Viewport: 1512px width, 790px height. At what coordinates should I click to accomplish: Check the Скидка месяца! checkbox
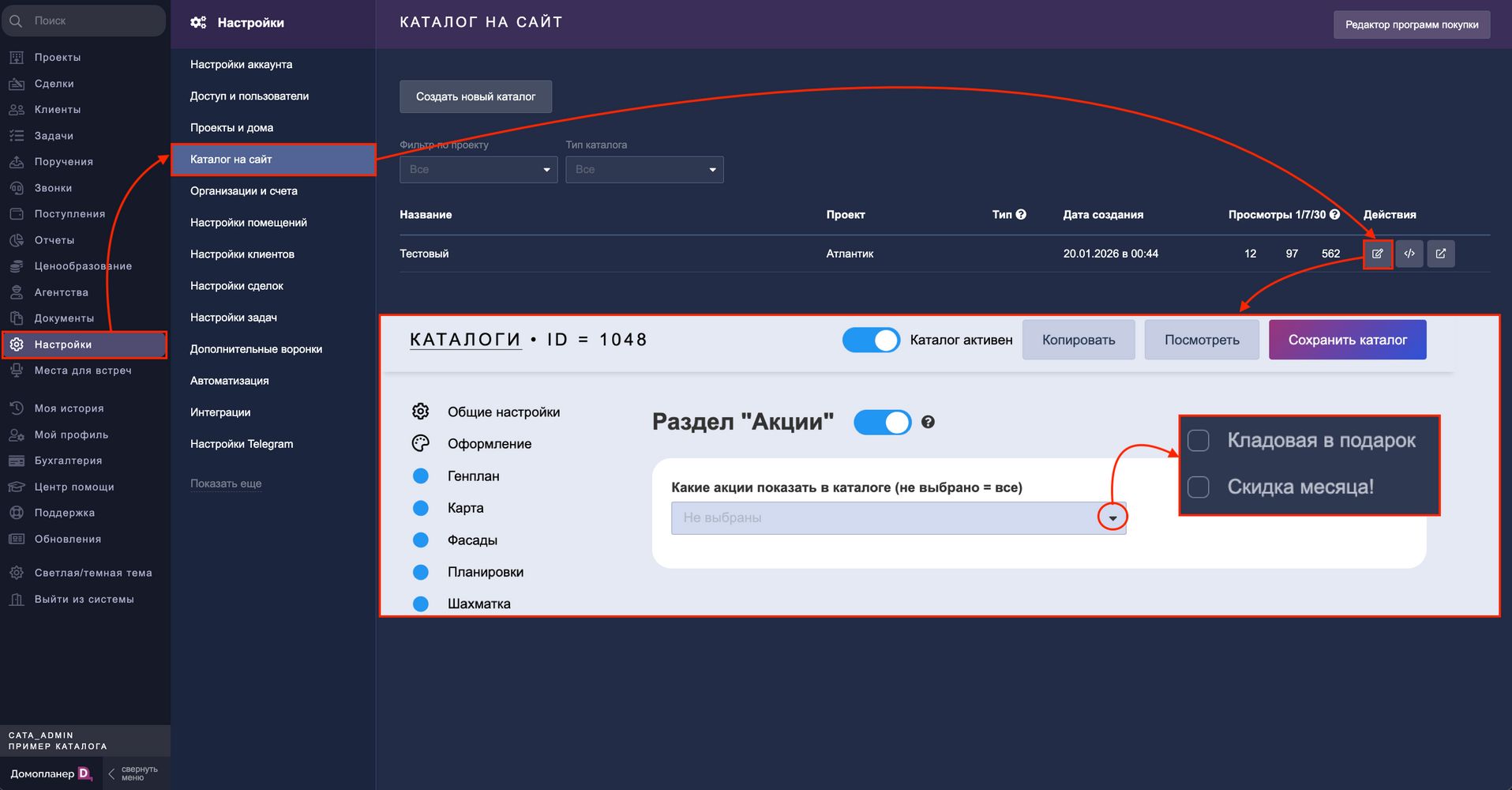coord(1199,487)
